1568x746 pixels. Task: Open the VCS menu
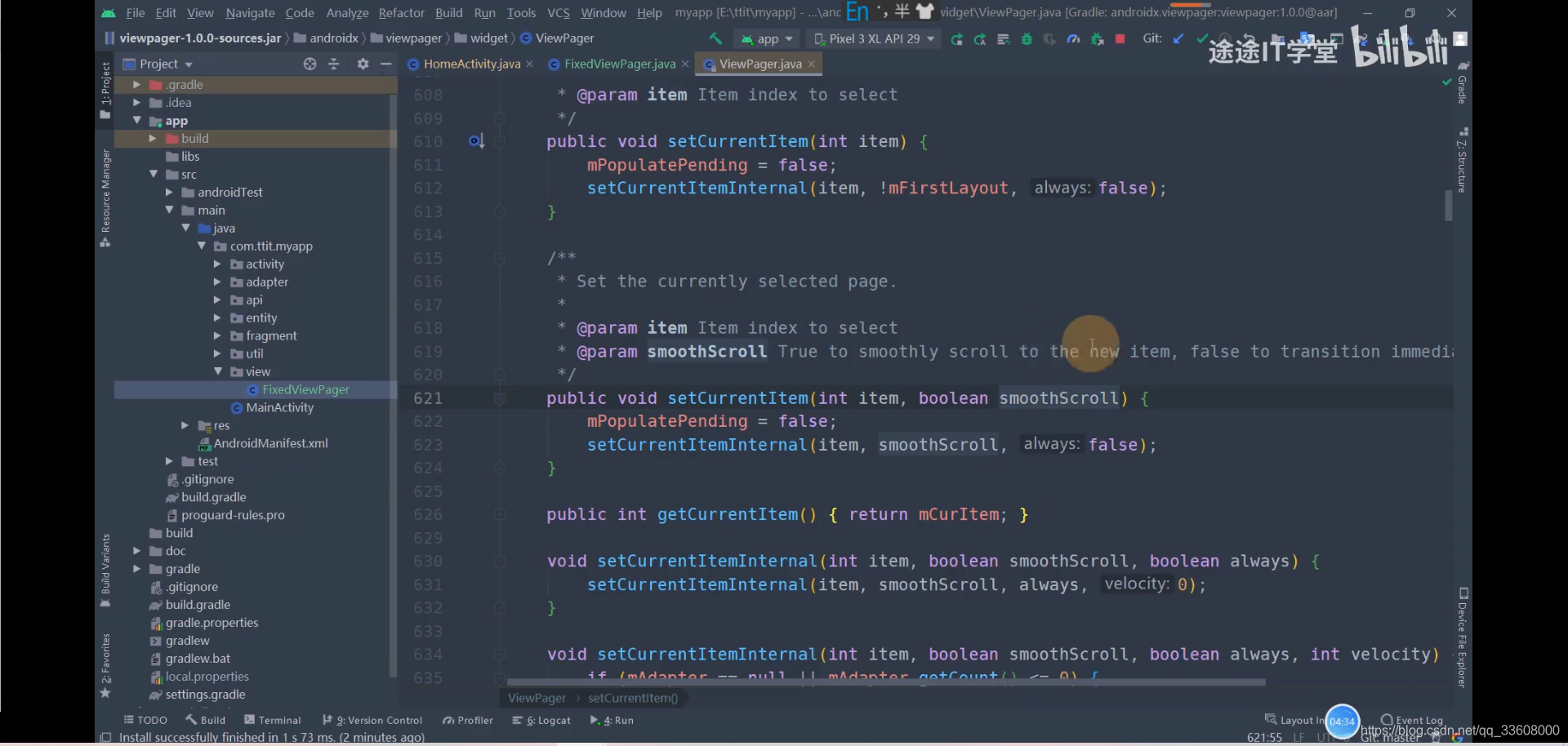pyautogui.click(x=559, y=13)
